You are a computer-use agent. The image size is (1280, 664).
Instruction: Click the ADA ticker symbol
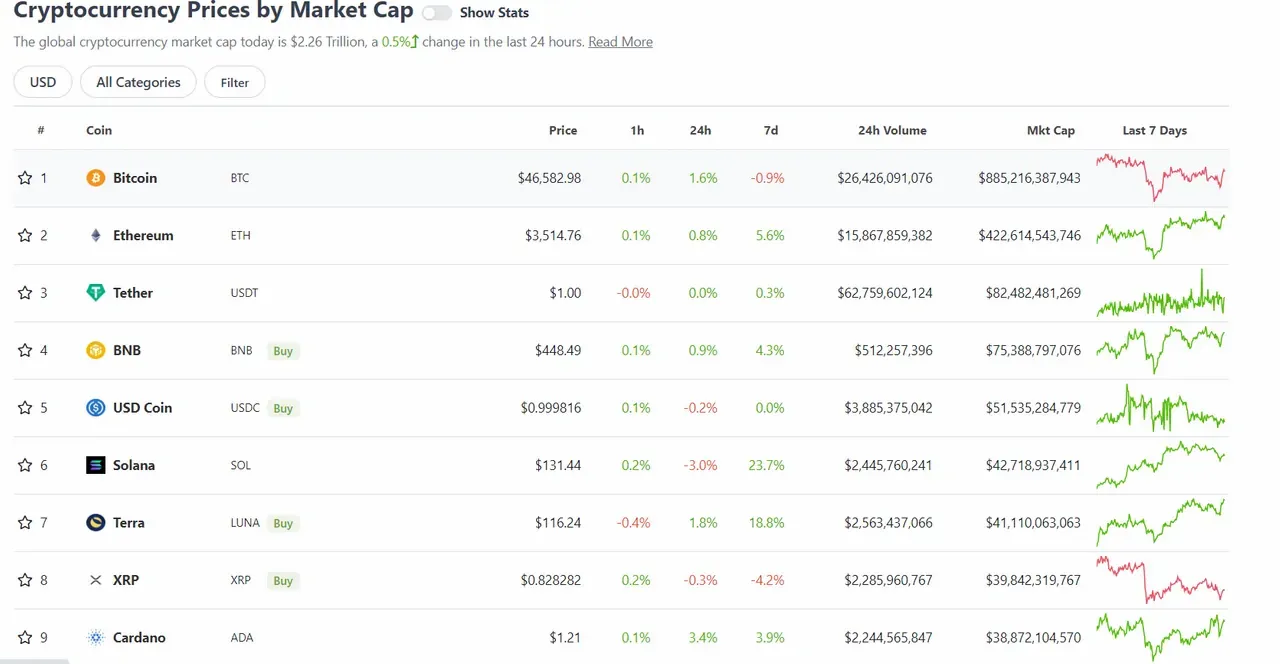(x=241, y=638)
